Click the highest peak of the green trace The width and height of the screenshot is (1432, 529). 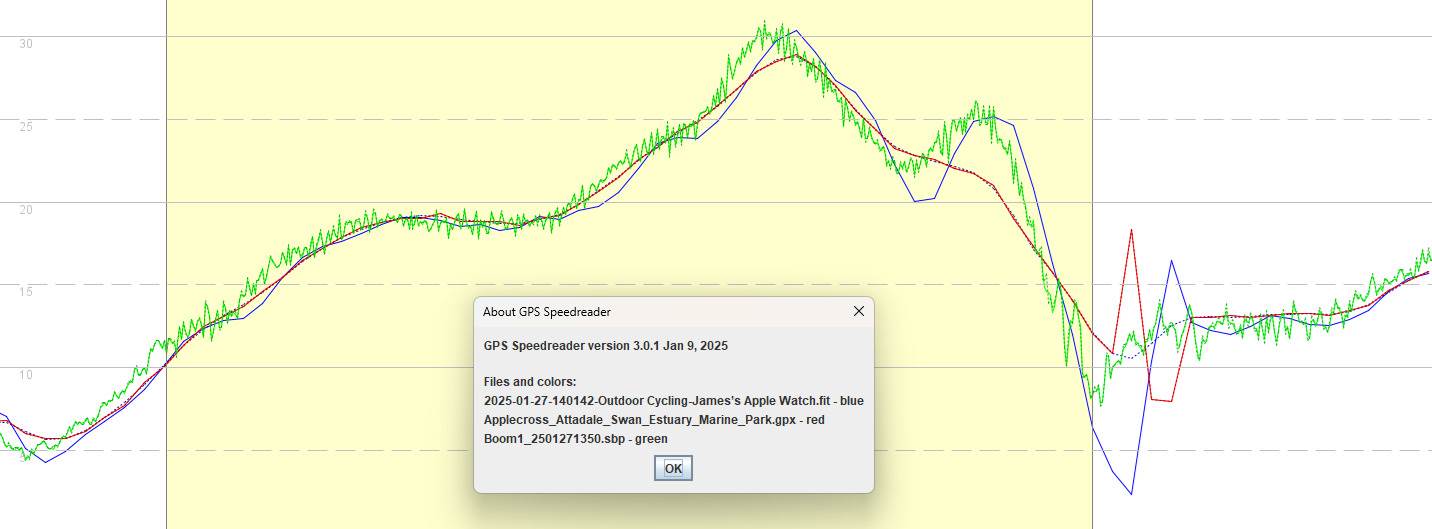[x=765, y=24]
